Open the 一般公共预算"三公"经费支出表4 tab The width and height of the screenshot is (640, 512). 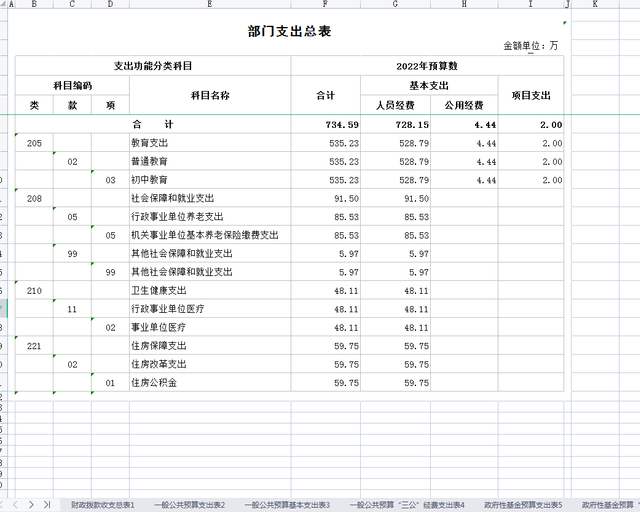click(407, 505)
